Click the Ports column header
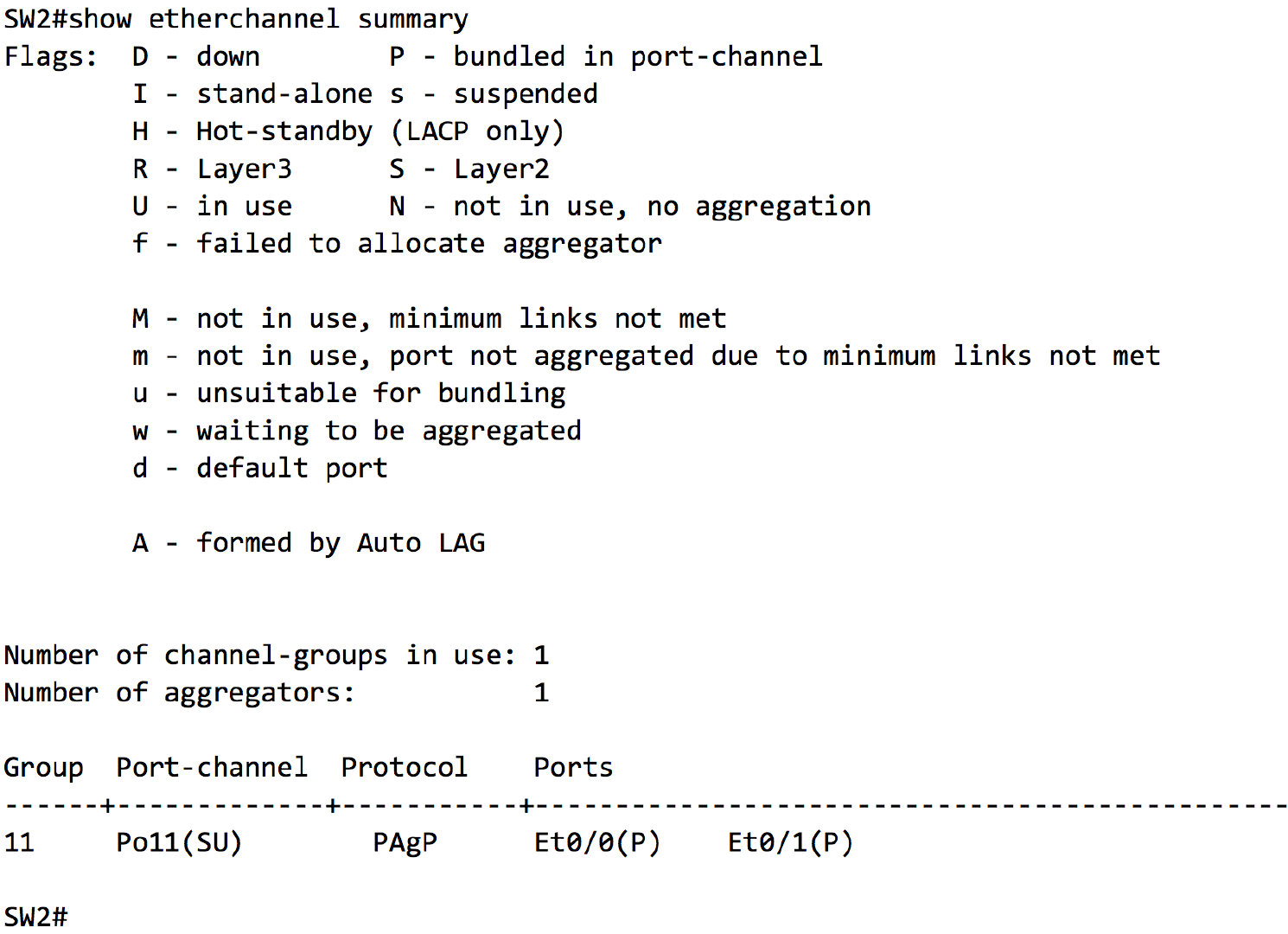The image size is (1288, 934). click(x=573, y=768)
